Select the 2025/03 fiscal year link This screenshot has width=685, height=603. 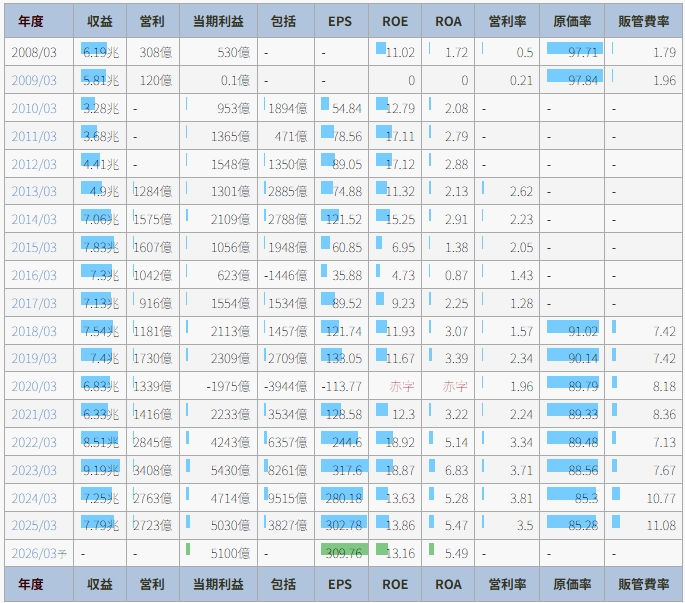pyautogui.click(x=34, y=526)
